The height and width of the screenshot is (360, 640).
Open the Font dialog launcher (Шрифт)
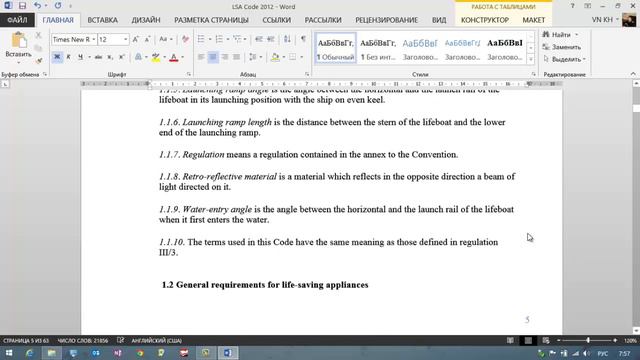click(x=189, y=74)
